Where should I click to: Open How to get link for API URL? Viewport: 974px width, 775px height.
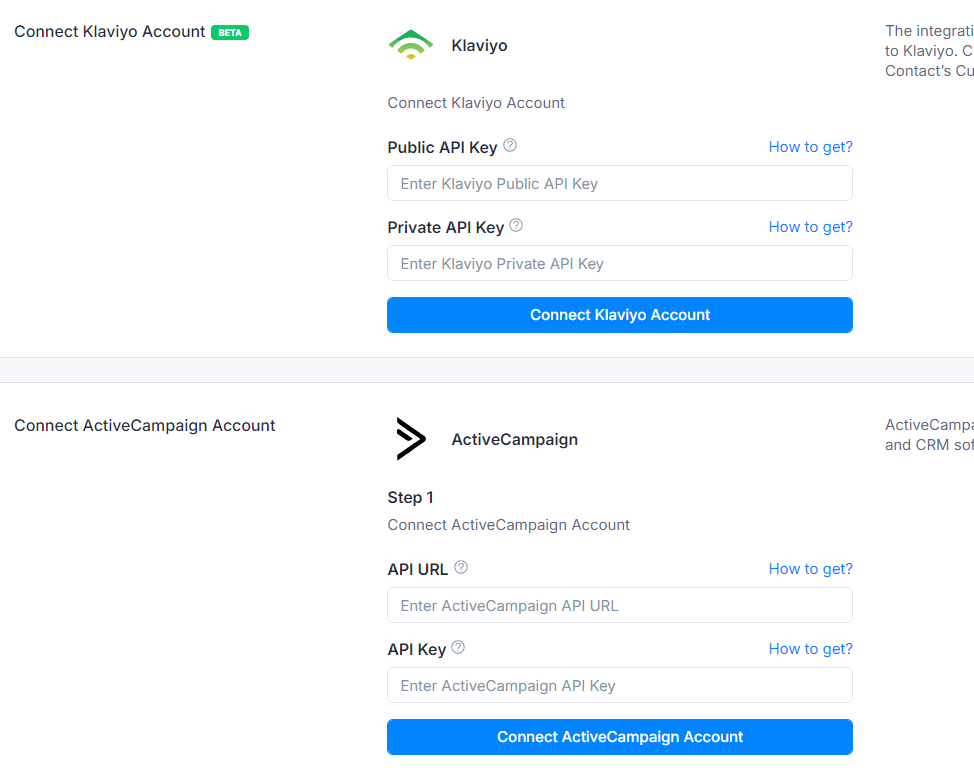tap(811, 569)
